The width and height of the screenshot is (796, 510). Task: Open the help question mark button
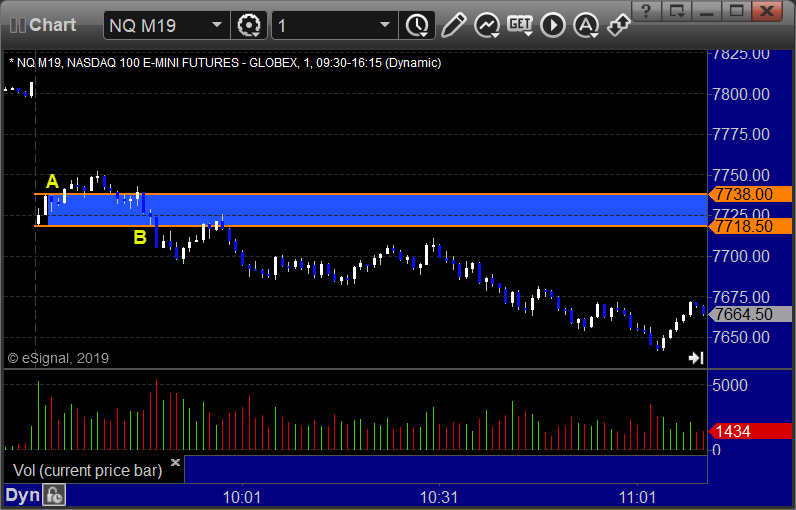click(646, 11)
